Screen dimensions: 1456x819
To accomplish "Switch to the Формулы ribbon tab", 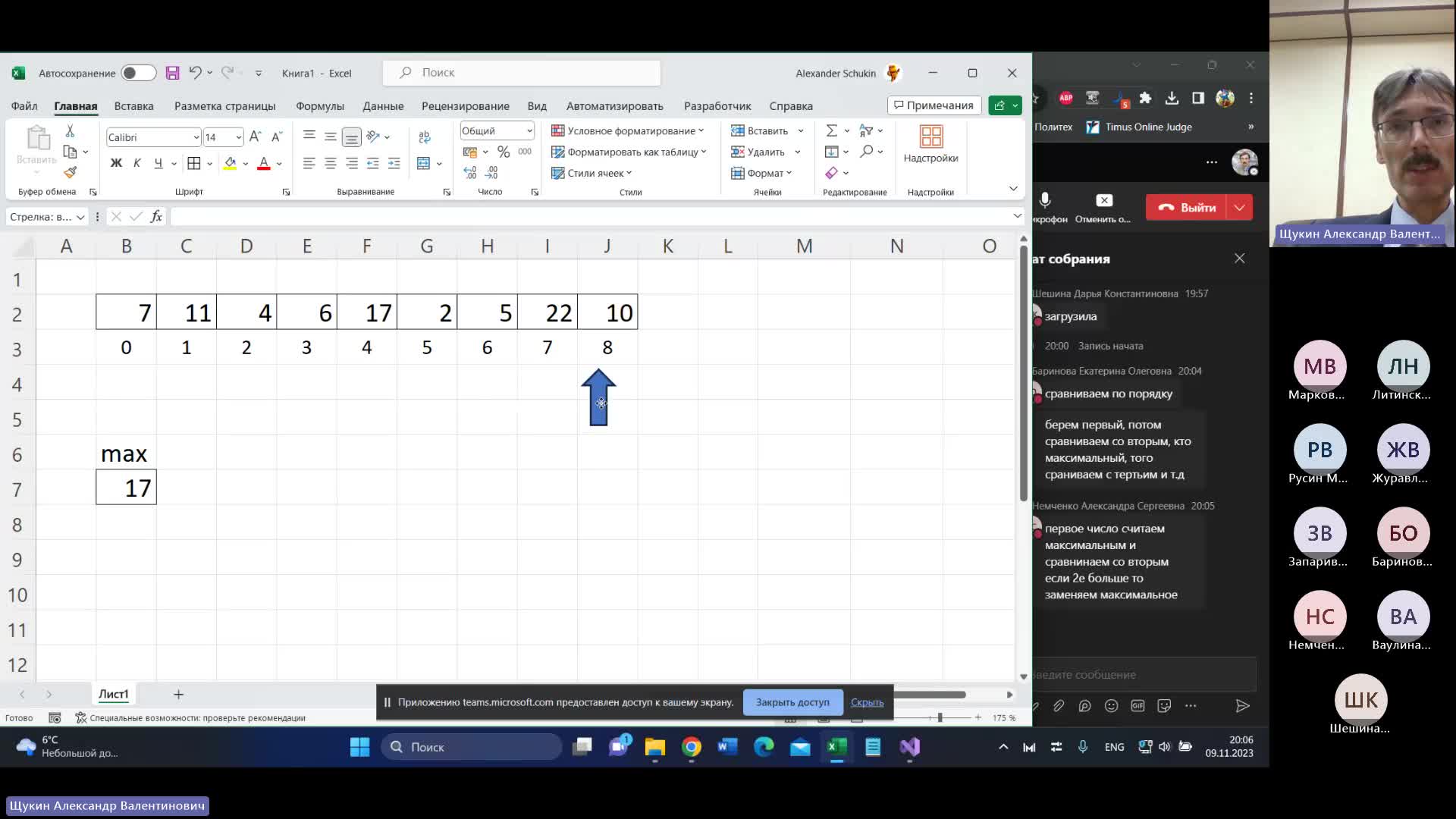I will 320,106.
